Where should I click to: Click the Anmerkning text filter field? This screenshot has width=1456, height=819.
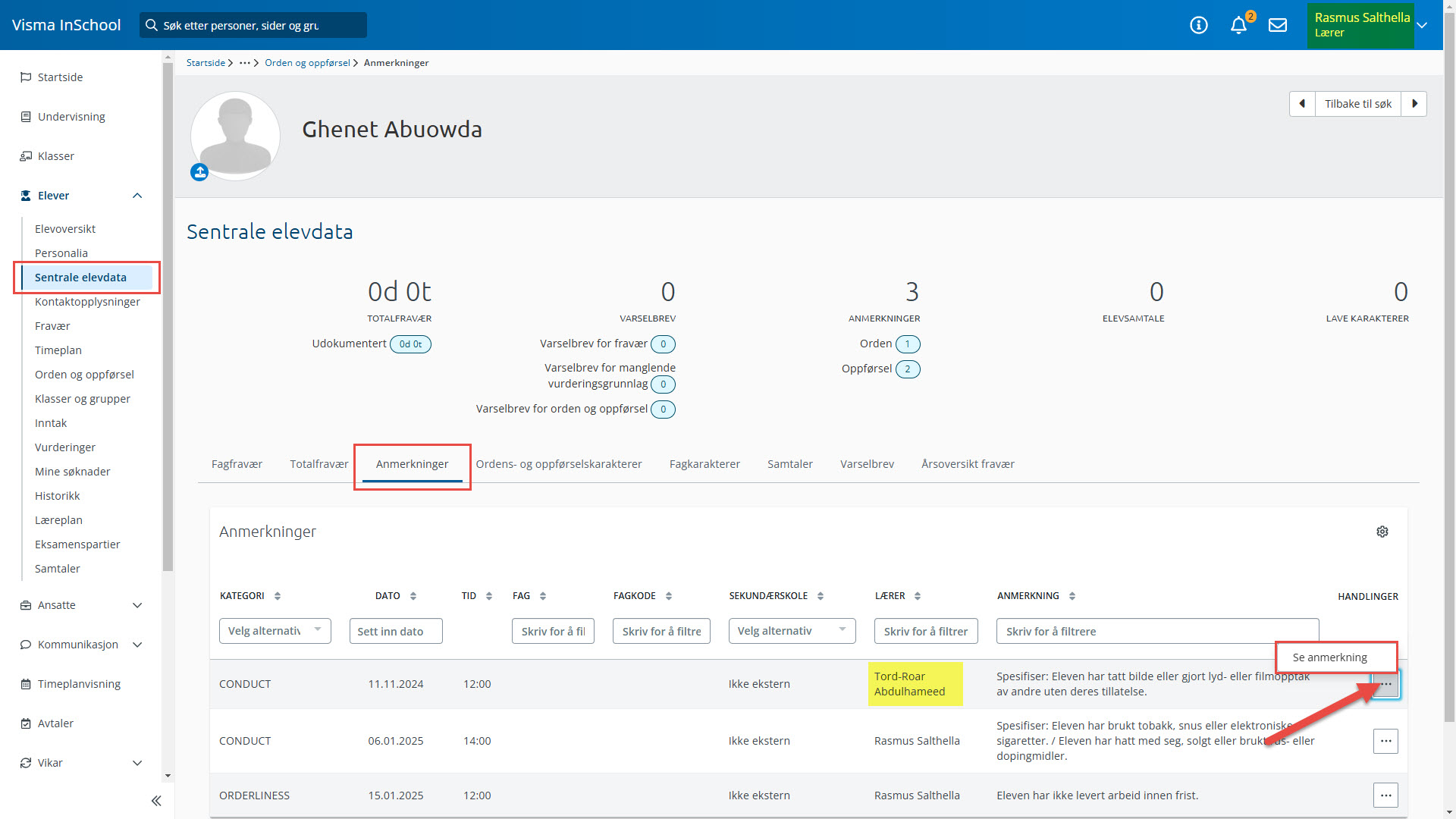[1157, 631]
